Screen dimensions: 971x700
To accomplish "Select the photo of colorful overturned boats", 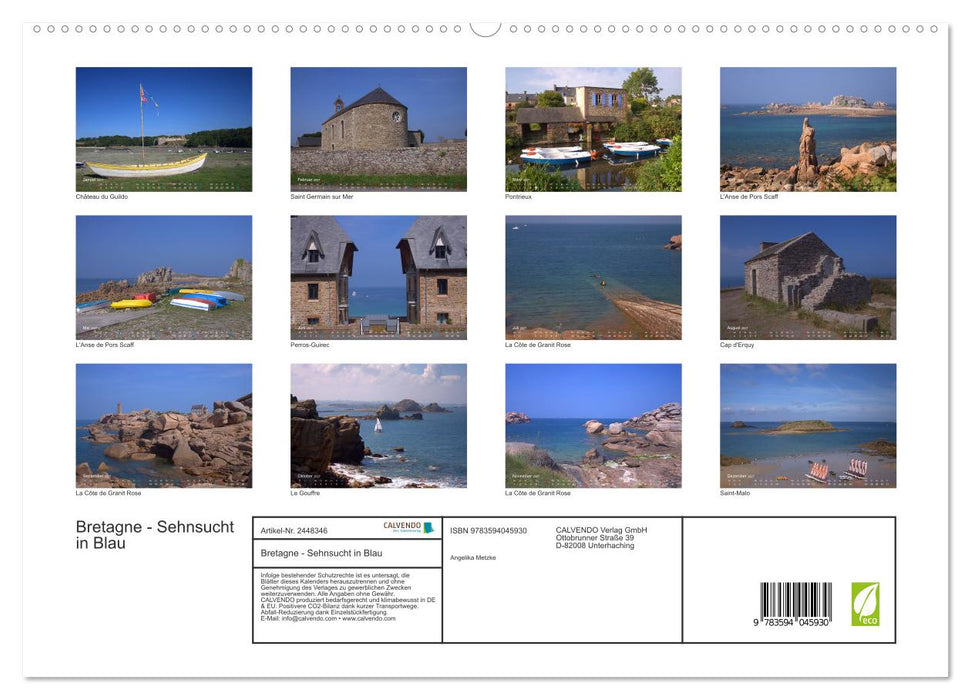I will coord(164,278).
